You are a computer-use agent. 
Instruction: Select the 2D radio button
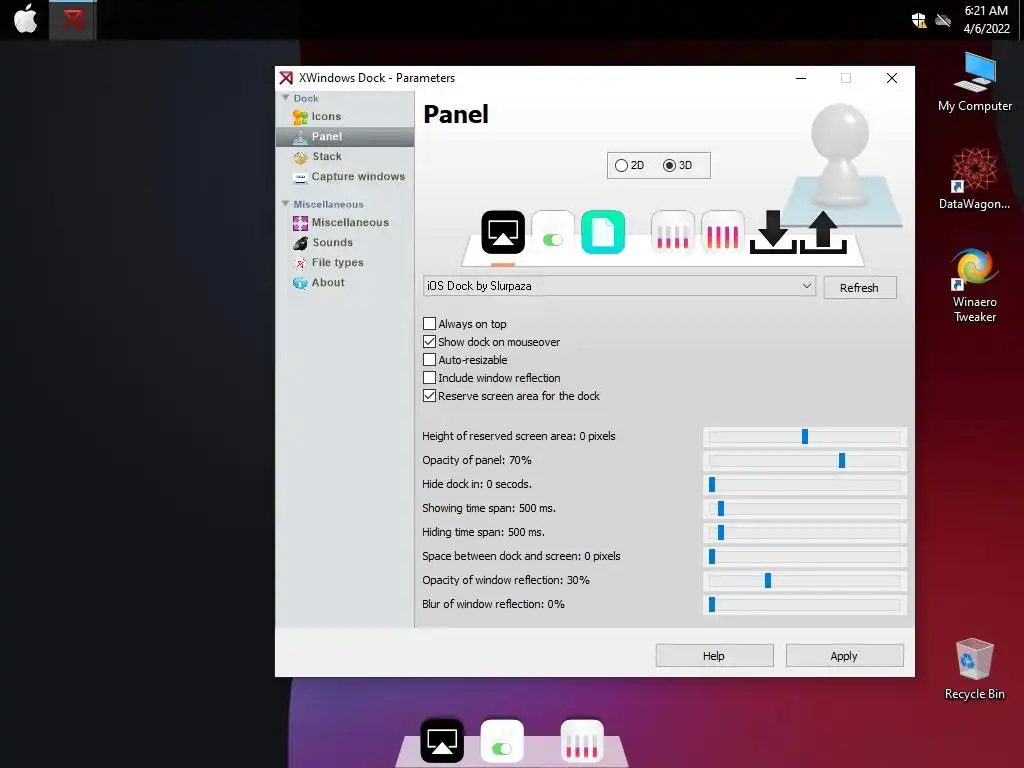[621, 166]
